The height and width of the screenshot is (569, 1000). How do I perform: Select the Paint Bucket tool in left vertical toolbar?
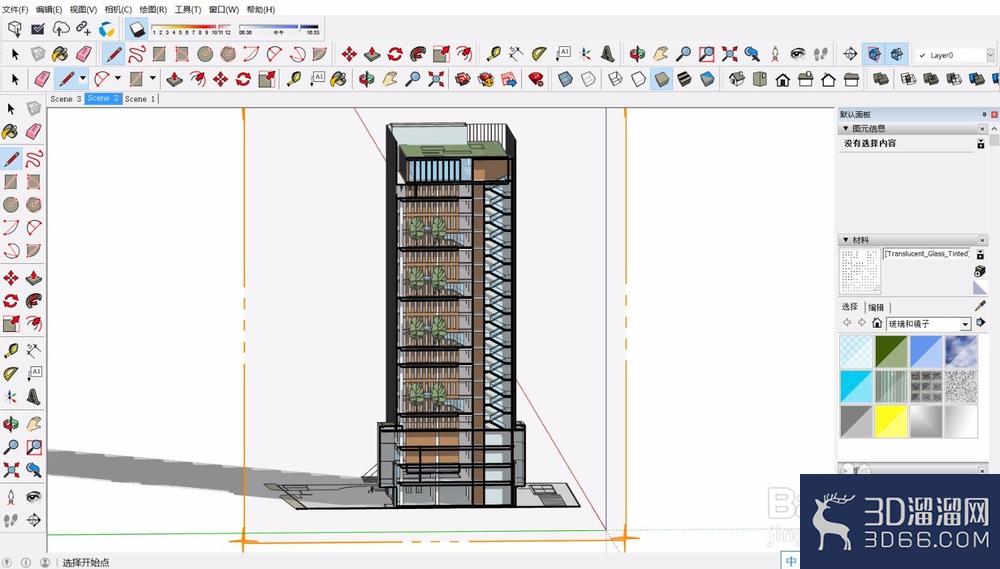tap(10, 132)
